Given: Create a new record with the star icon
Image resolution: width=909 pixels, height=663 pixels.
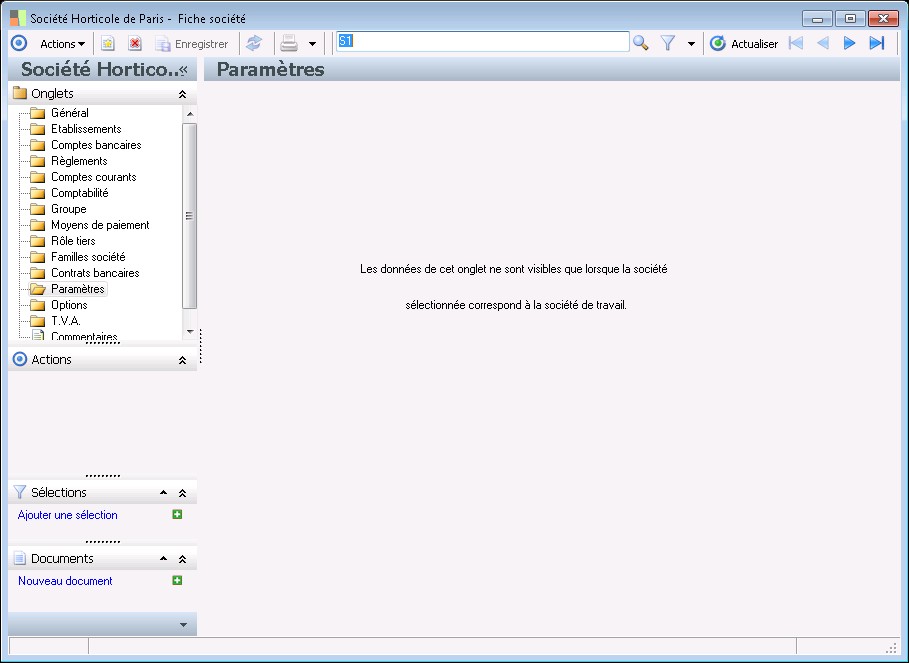Looking at the screenshot, I should (108, 43).
